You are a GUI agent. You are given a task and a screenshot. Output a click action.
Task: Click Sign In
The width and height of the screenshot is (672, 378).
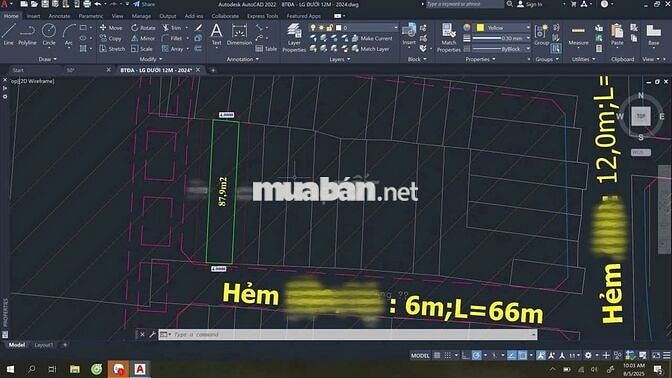(x=530, y=4)
